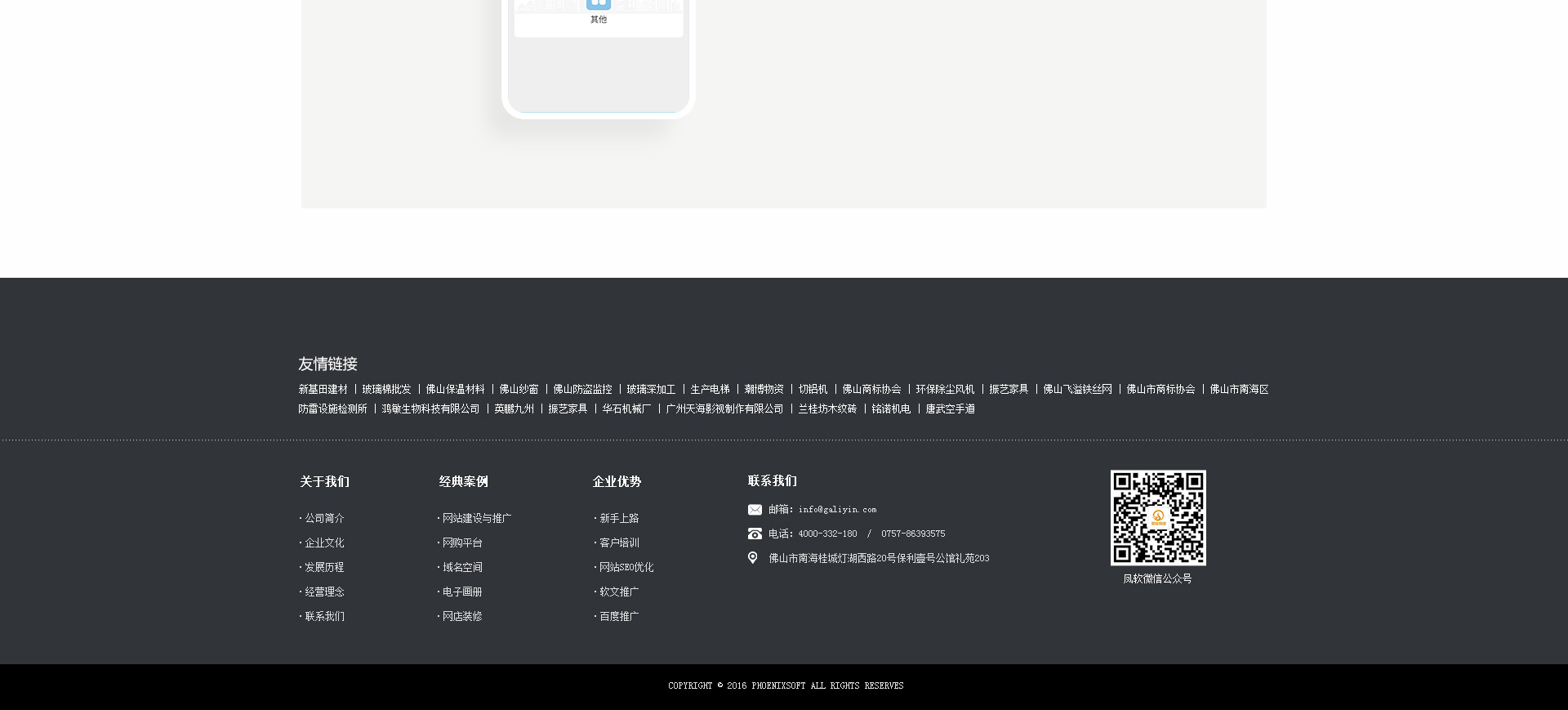Open the 公司简介 footer link
The width and height of the screenshot is (1568, 710).
coord(324,519)
